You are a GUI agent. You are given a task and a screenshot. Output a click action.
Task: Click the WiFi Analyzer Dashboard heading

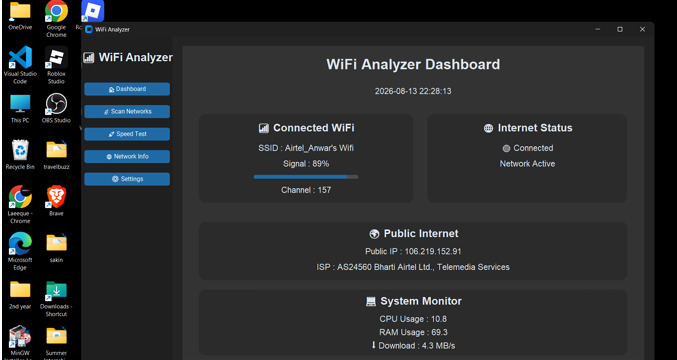click(413, 64)
